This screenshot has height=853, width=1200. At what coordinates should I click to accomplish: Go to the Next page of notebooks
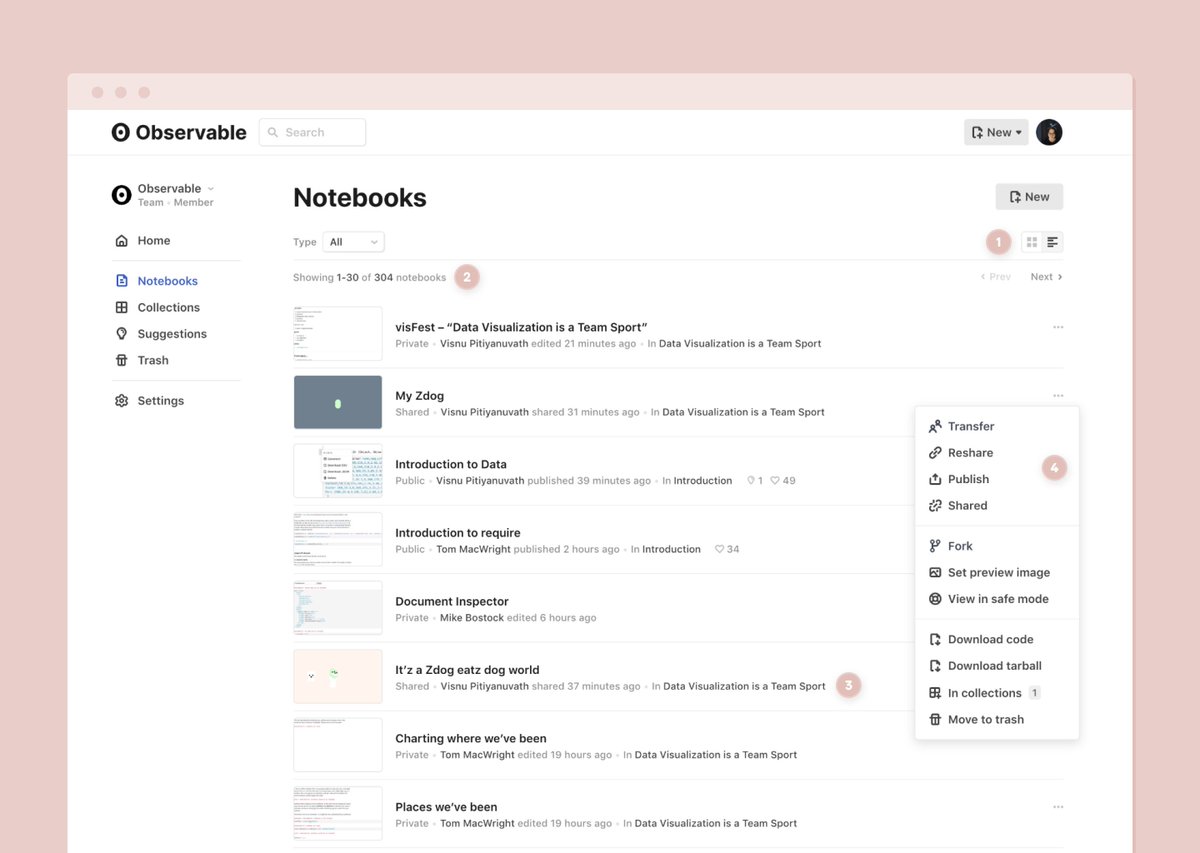[1046, 277]
